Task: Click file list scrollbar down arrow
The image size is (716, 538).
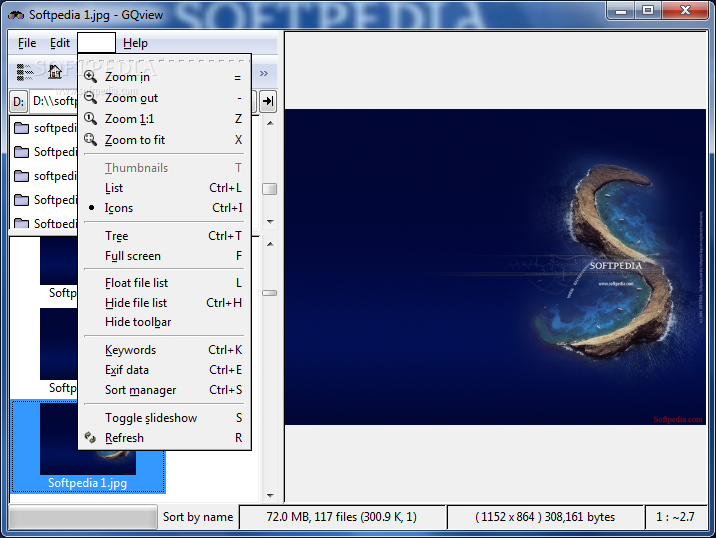Action: click(x=270, y=496)
